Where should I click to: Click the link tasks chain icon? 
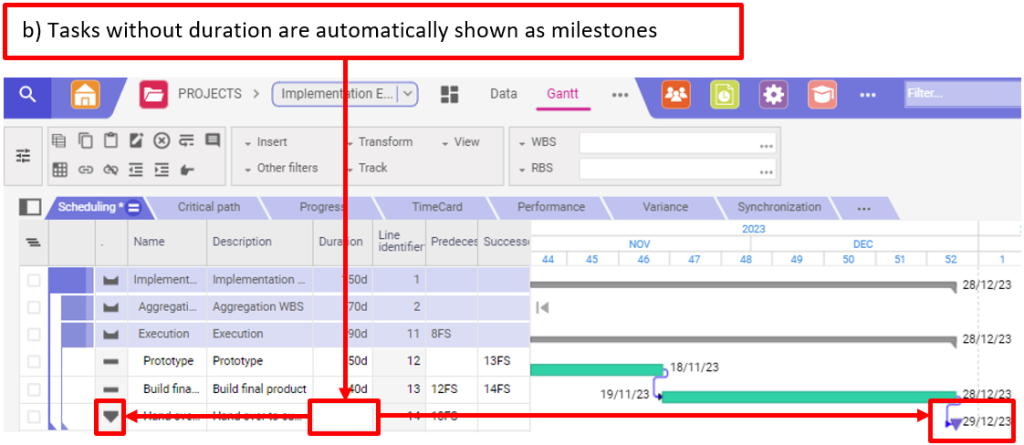(86, 169)
